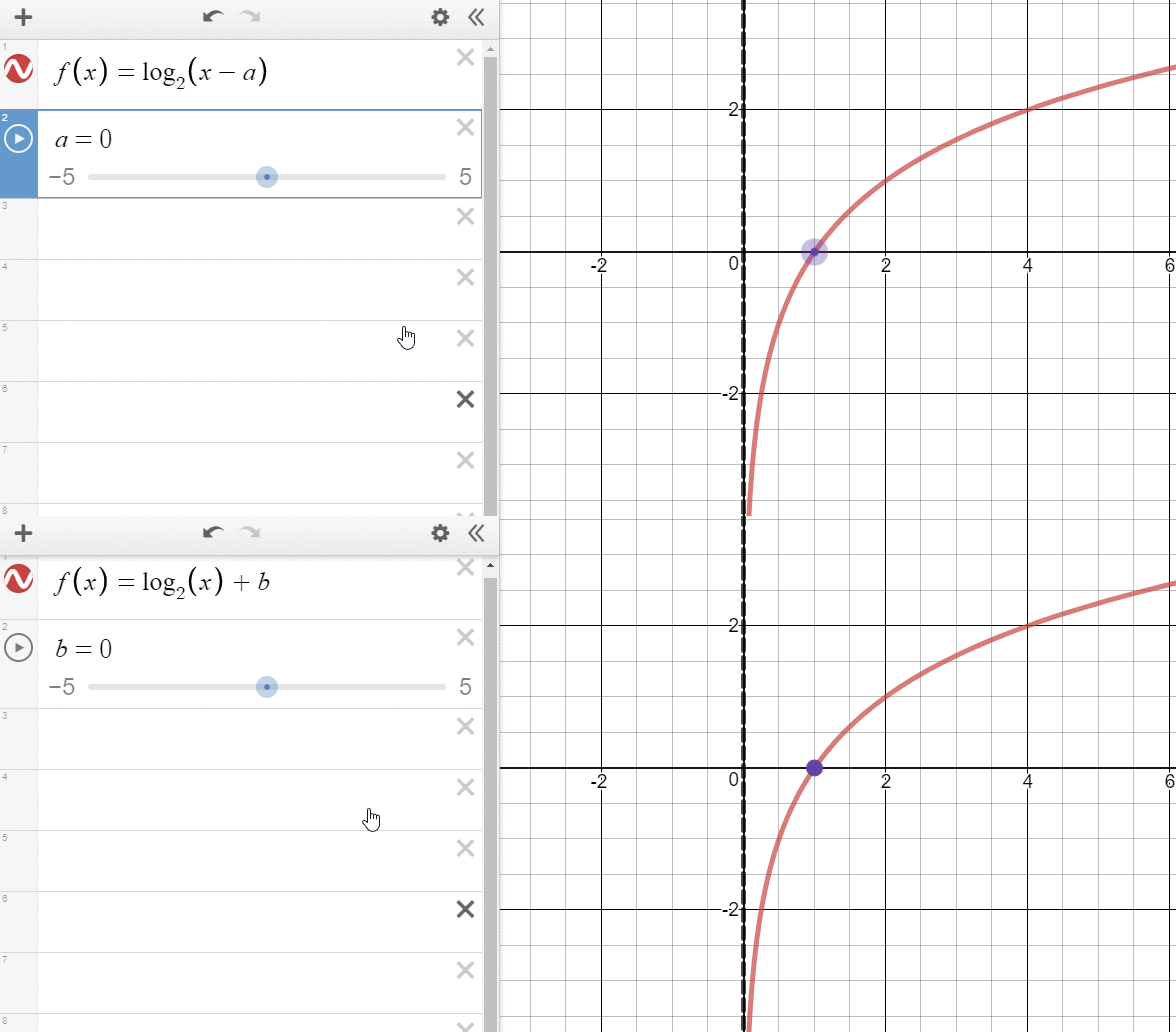This screenshot has height=1032, width=1176.
Task: Delete the f(x) = log2(x − a) expression
Action: coord(465,57)
